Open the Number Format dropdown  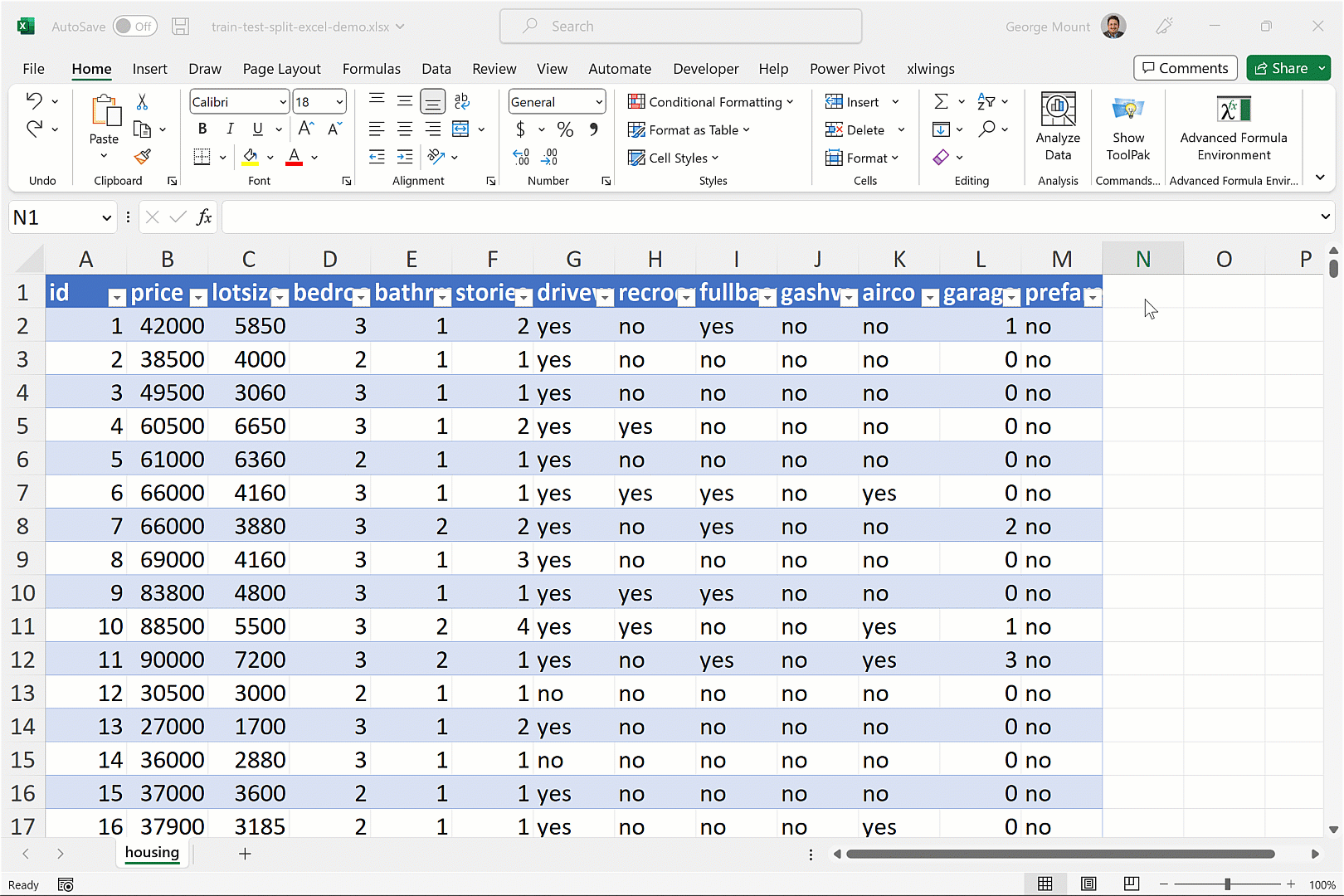click(599, 102)
